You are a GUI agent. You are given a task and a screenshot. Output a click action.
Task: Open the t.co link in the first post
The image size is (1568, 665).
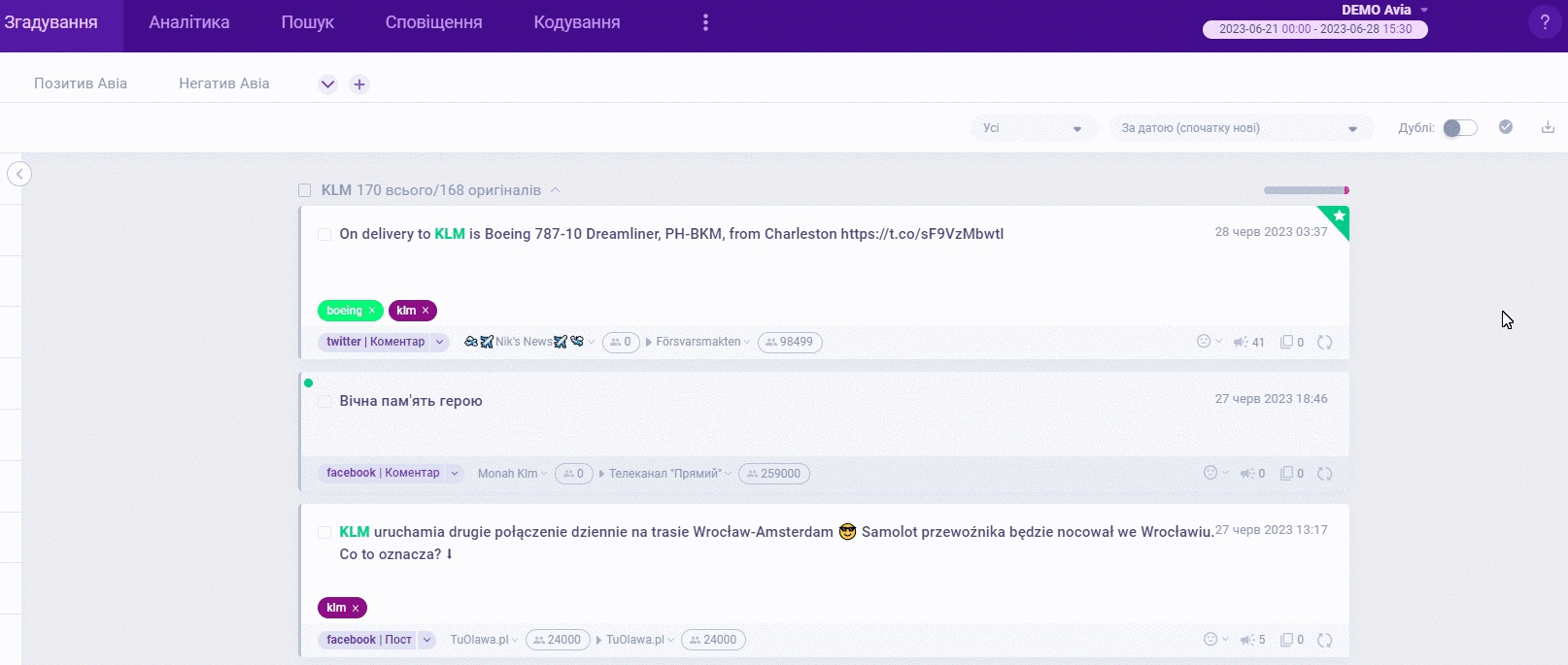pyautogui.click(x=922, y=234)
